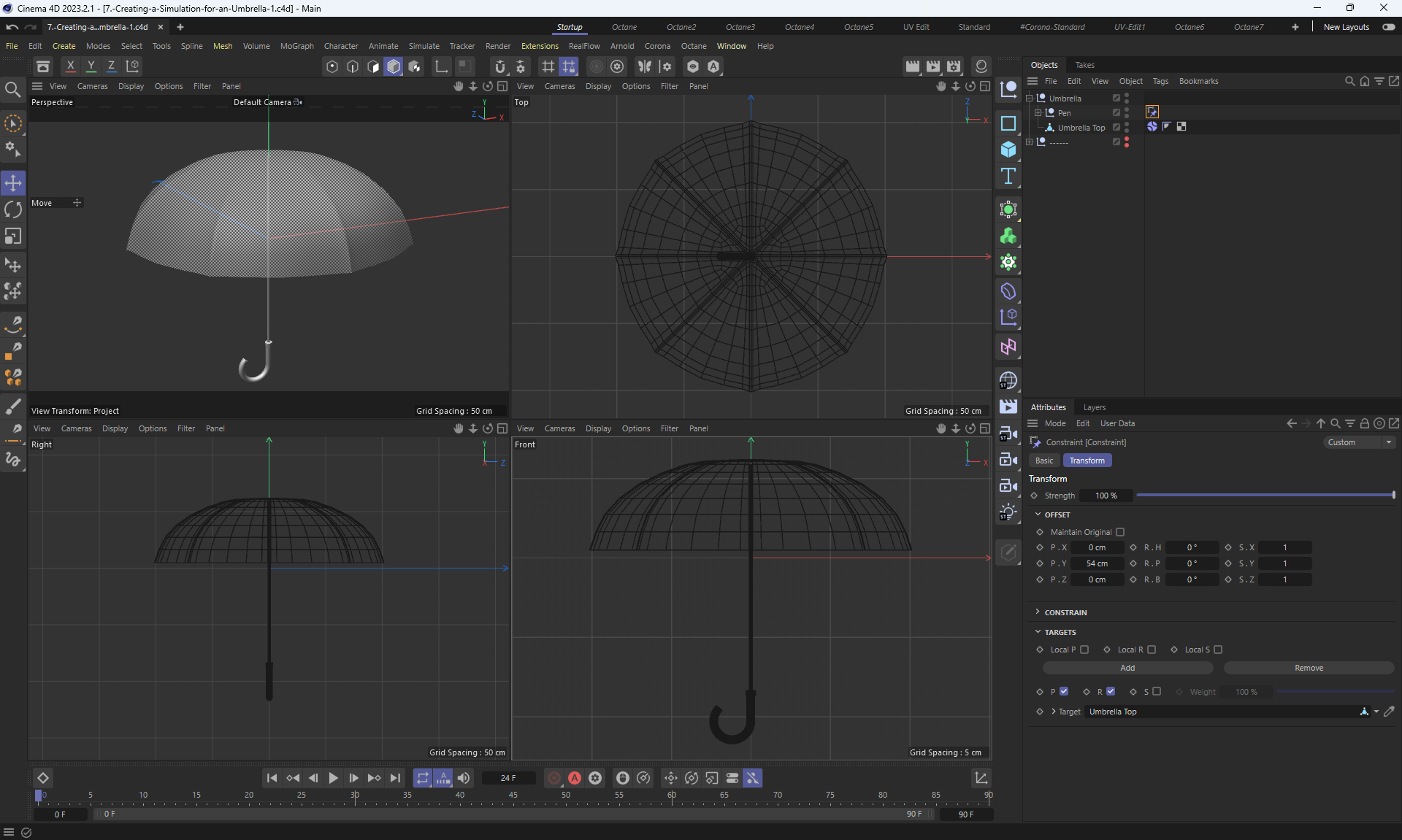
Task: Uncheck the P target checkbox
Action: [x=1064, y=691]
